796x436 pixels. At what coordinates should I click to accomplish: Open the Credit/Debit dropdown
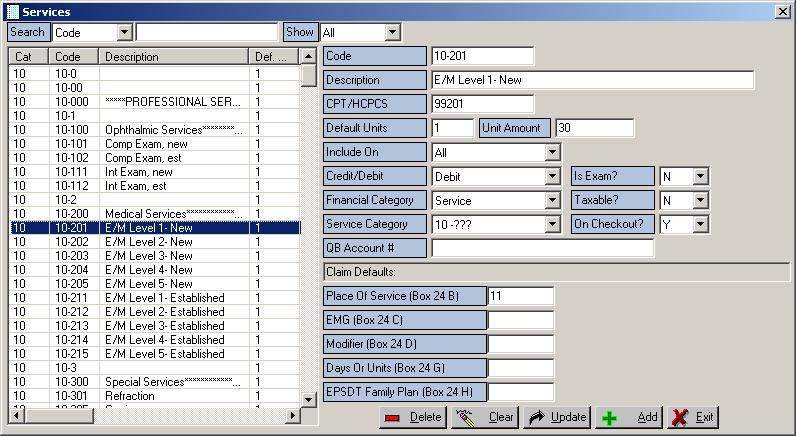[x=552, y=177]
